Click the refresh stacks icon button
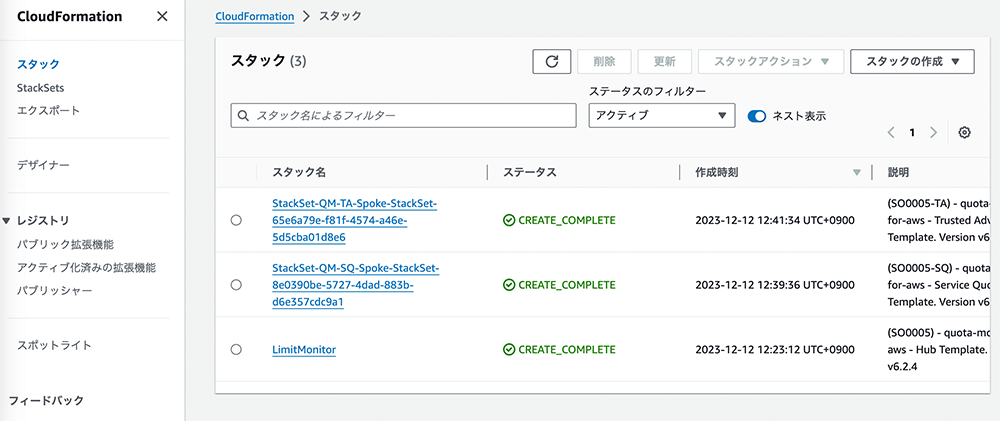The width and height of the screenshot is (1000, 421). pos(552,62)
